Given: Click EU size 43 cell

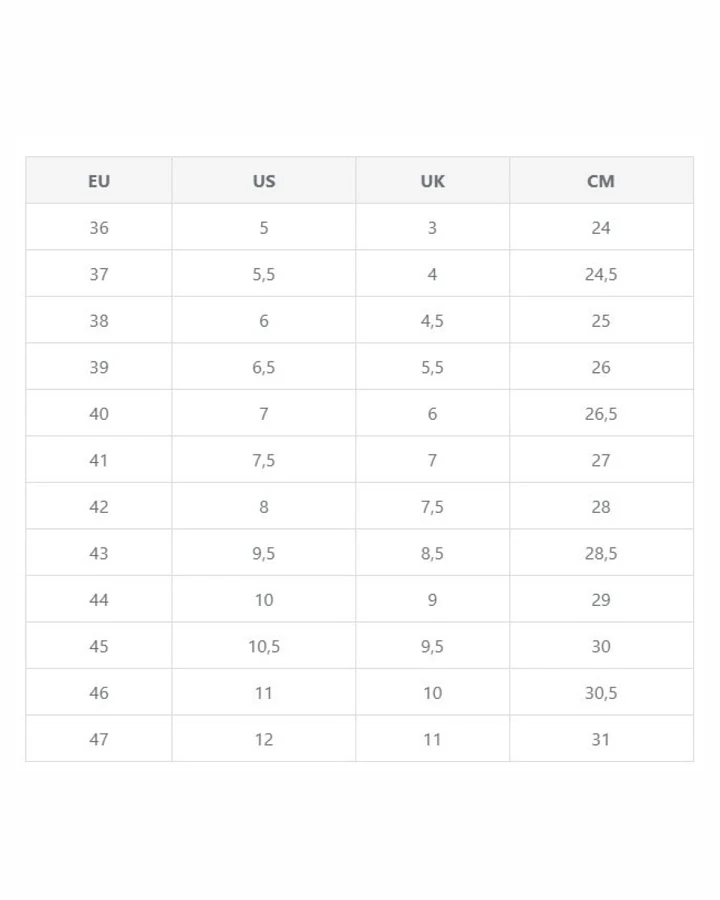Looking at the screenshot, I should pyautogui.click(x=99, y=553).
